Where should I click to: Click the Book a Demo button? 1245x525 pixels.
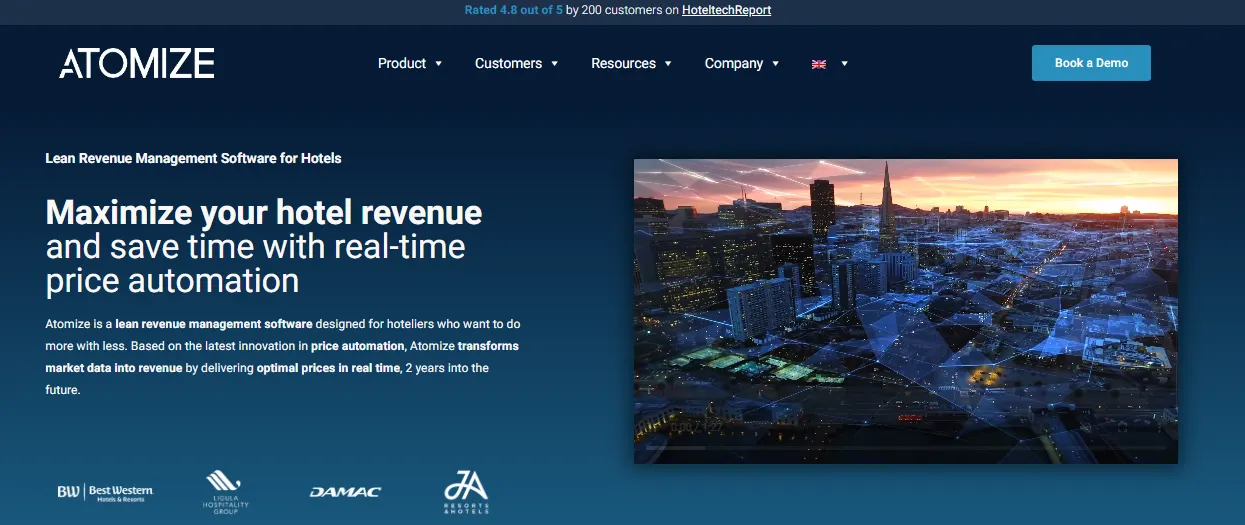tap(1091, 63)
